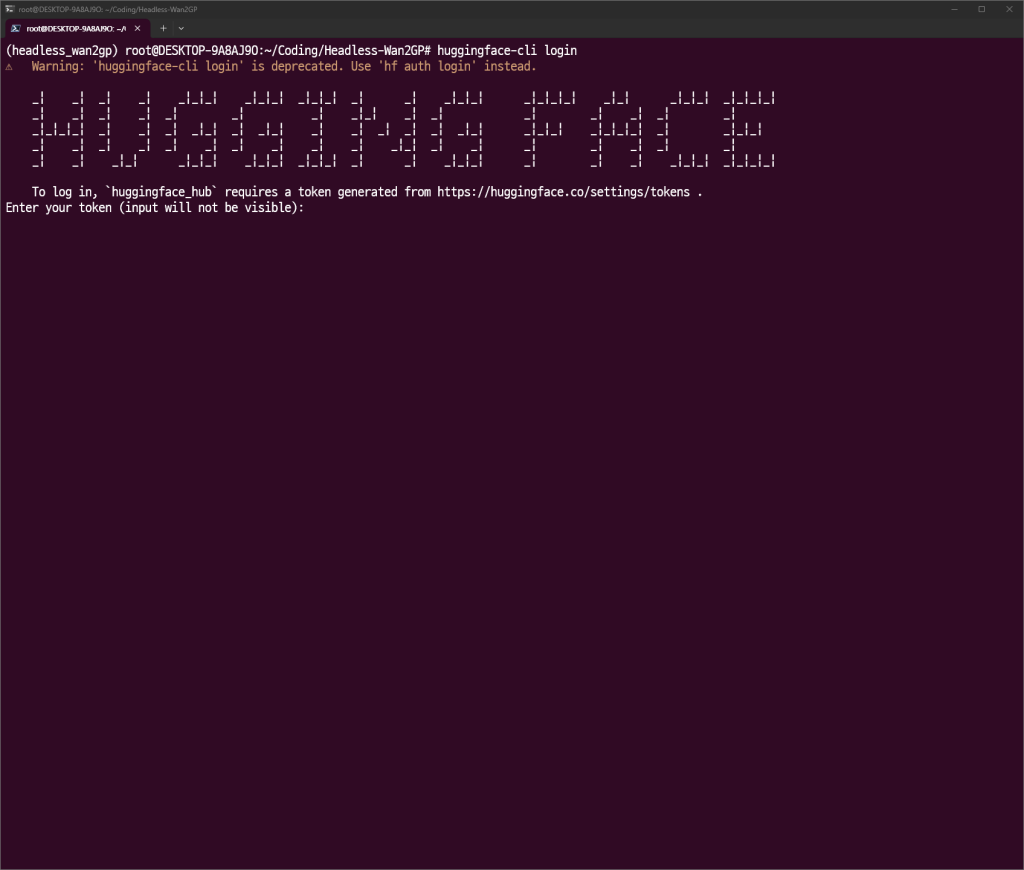Maximize the terminal window
1024x870 pixels.
click(981, 9)
